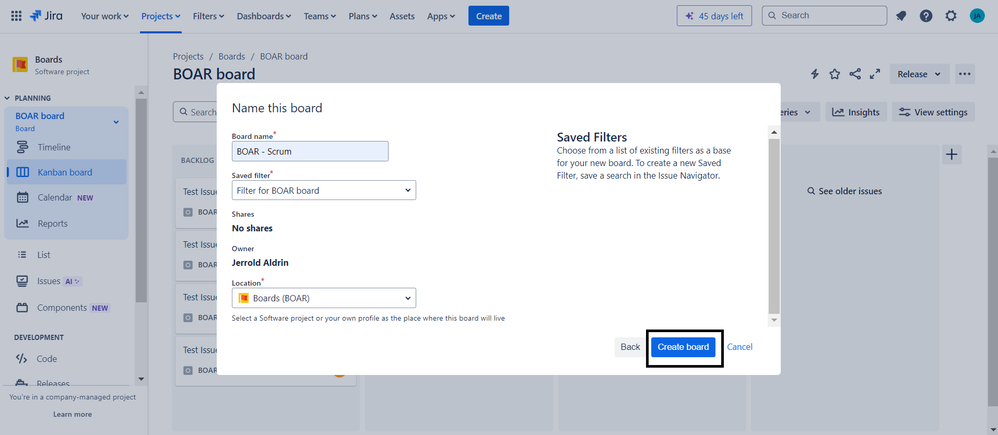
Task: Open the Release dropdown button
Action: point(920,74)
